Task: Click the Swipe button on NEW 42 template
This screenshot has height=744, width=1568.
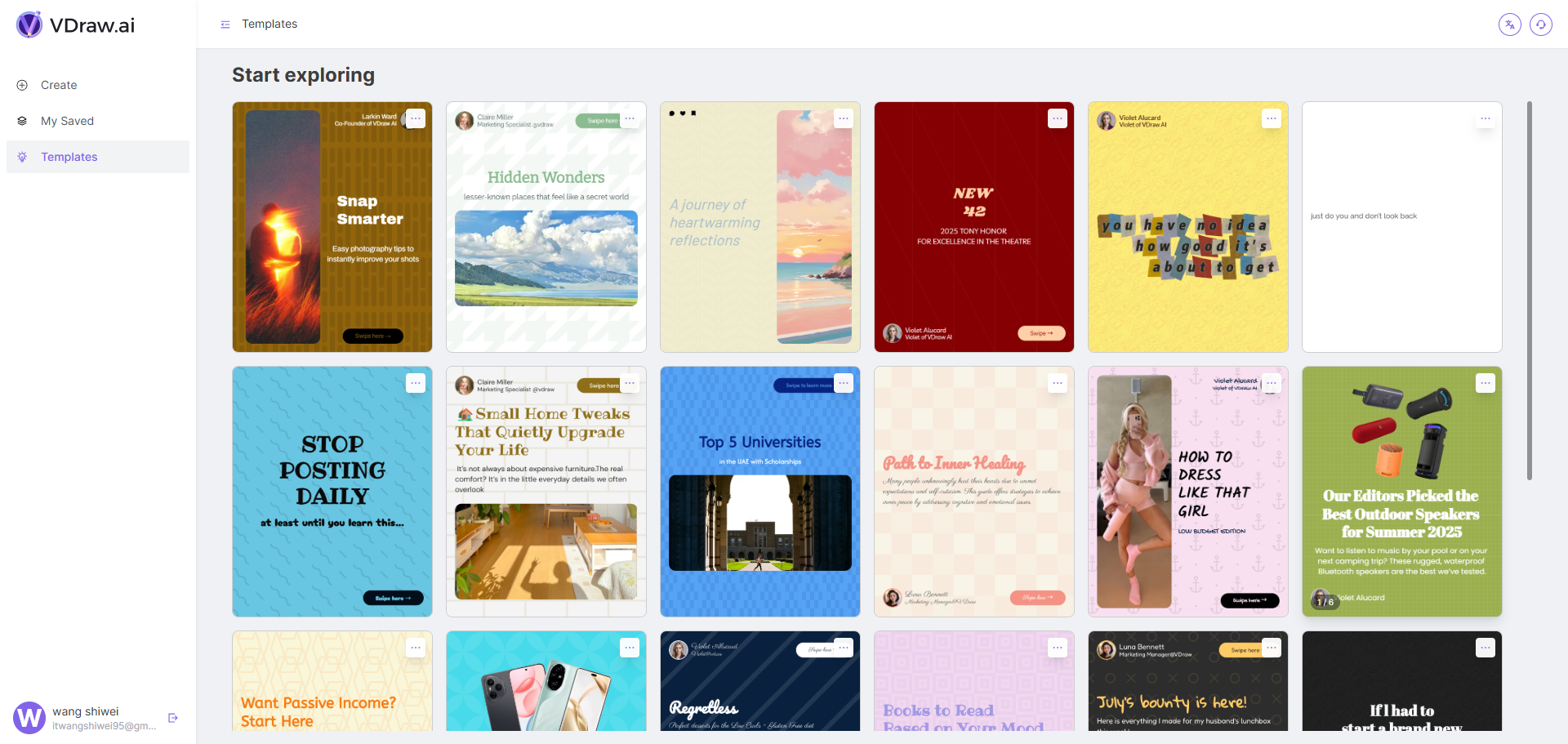Action: [1041, 333]
